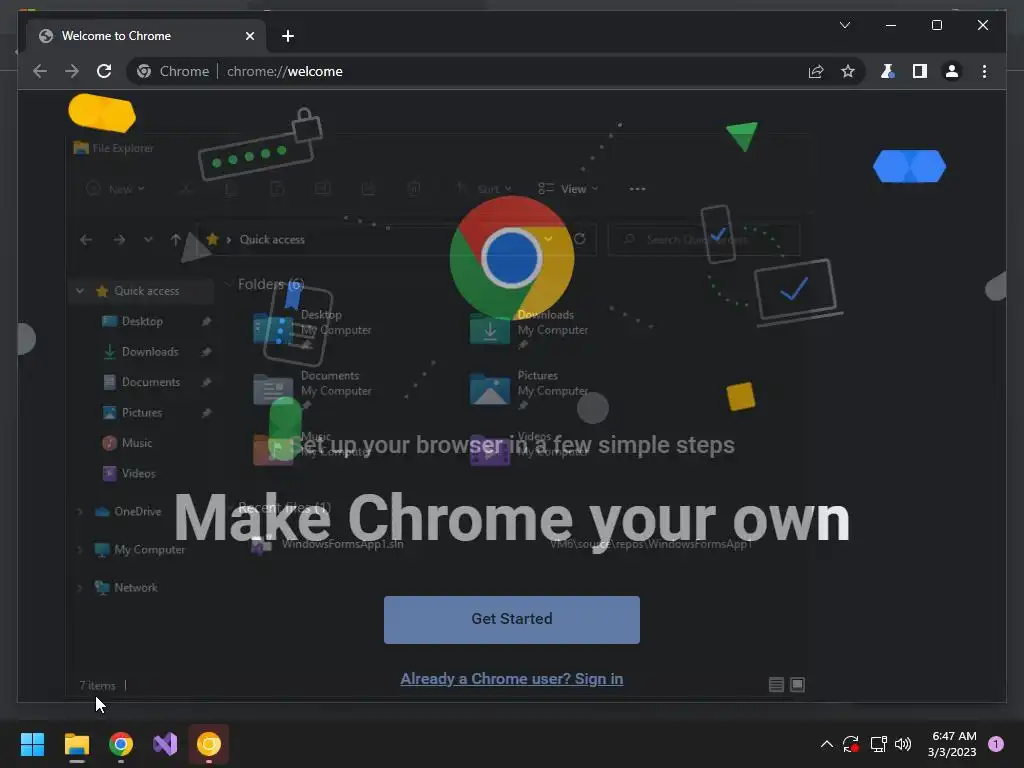Select My Computer in File Explorer sidebar
Image resolution: width=1024 pixels, height=768 pixels.
(149, 550)
